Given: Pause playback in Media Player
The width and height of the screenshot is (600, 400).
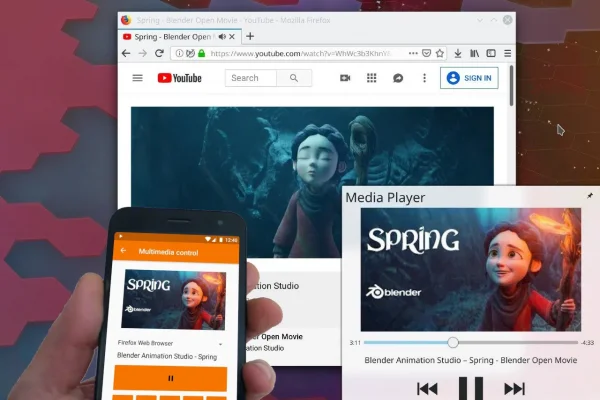Looking at the screenshot, I should [x=471, y=388].
